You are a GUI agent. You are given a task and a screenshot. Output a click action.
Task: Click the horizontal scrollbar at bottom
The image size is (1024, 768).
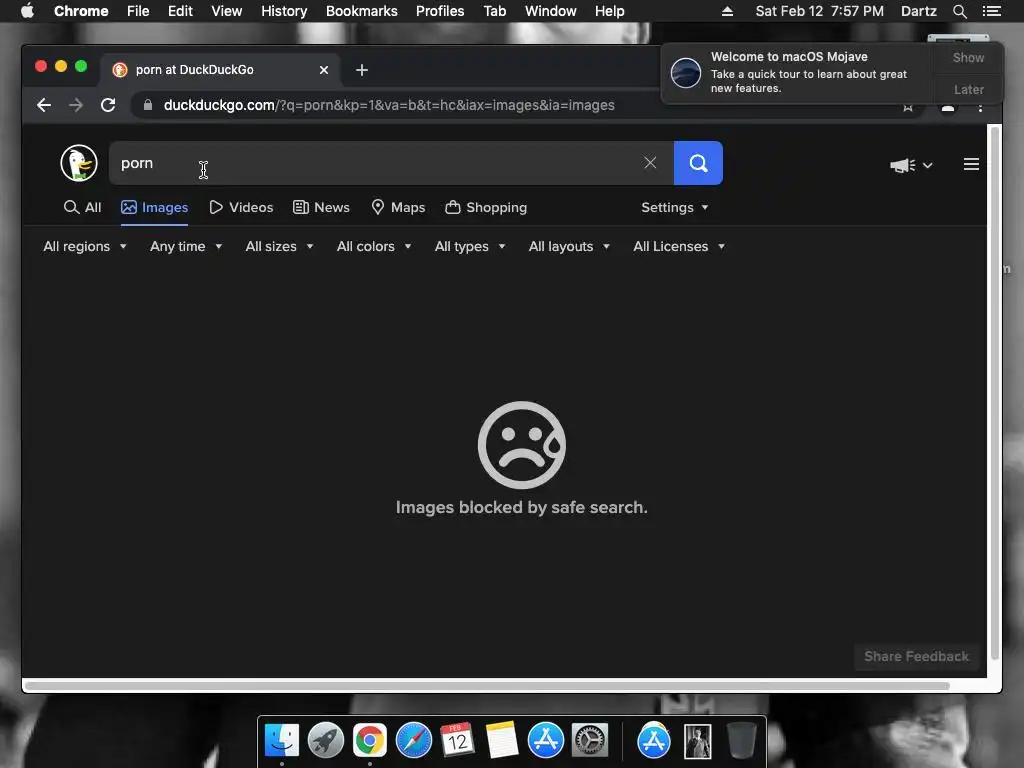(x=487, y=686)
